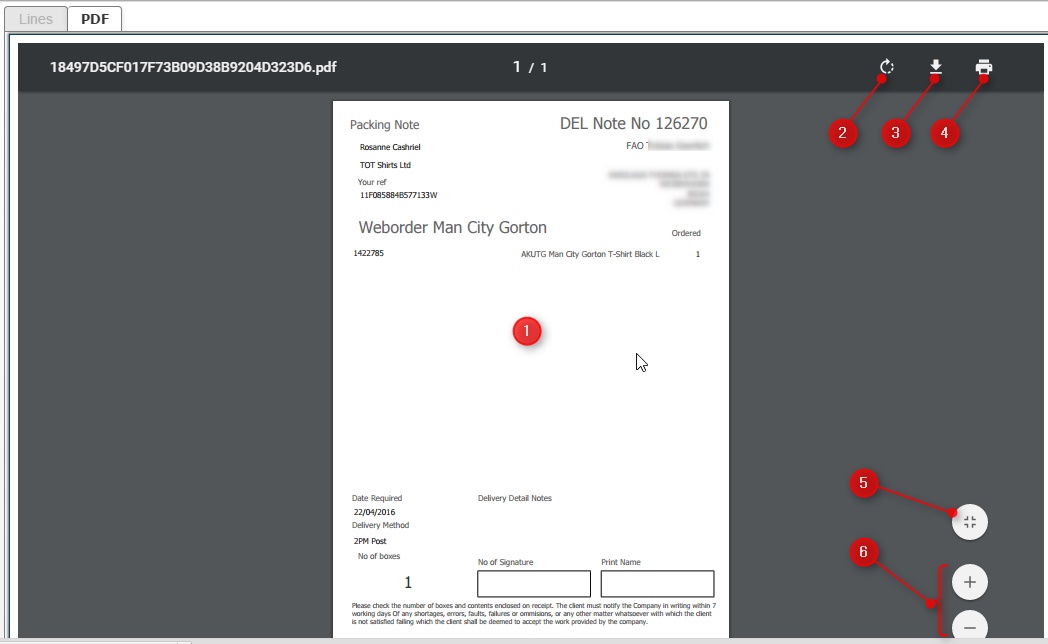This screenshot has height=644, width=1048.
Task: Print the packing note PDF
Action: click(984, 68)
